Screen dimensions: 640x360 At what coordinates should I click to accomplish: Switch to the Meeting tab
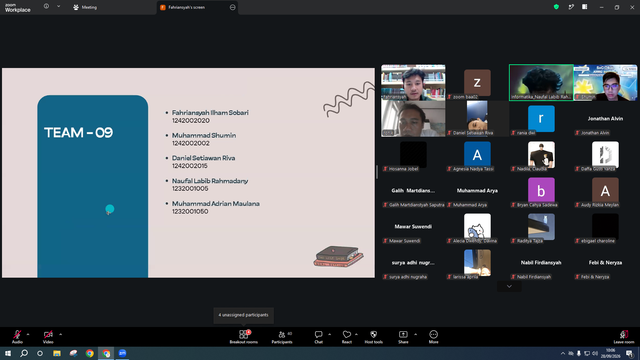[85, 7]
